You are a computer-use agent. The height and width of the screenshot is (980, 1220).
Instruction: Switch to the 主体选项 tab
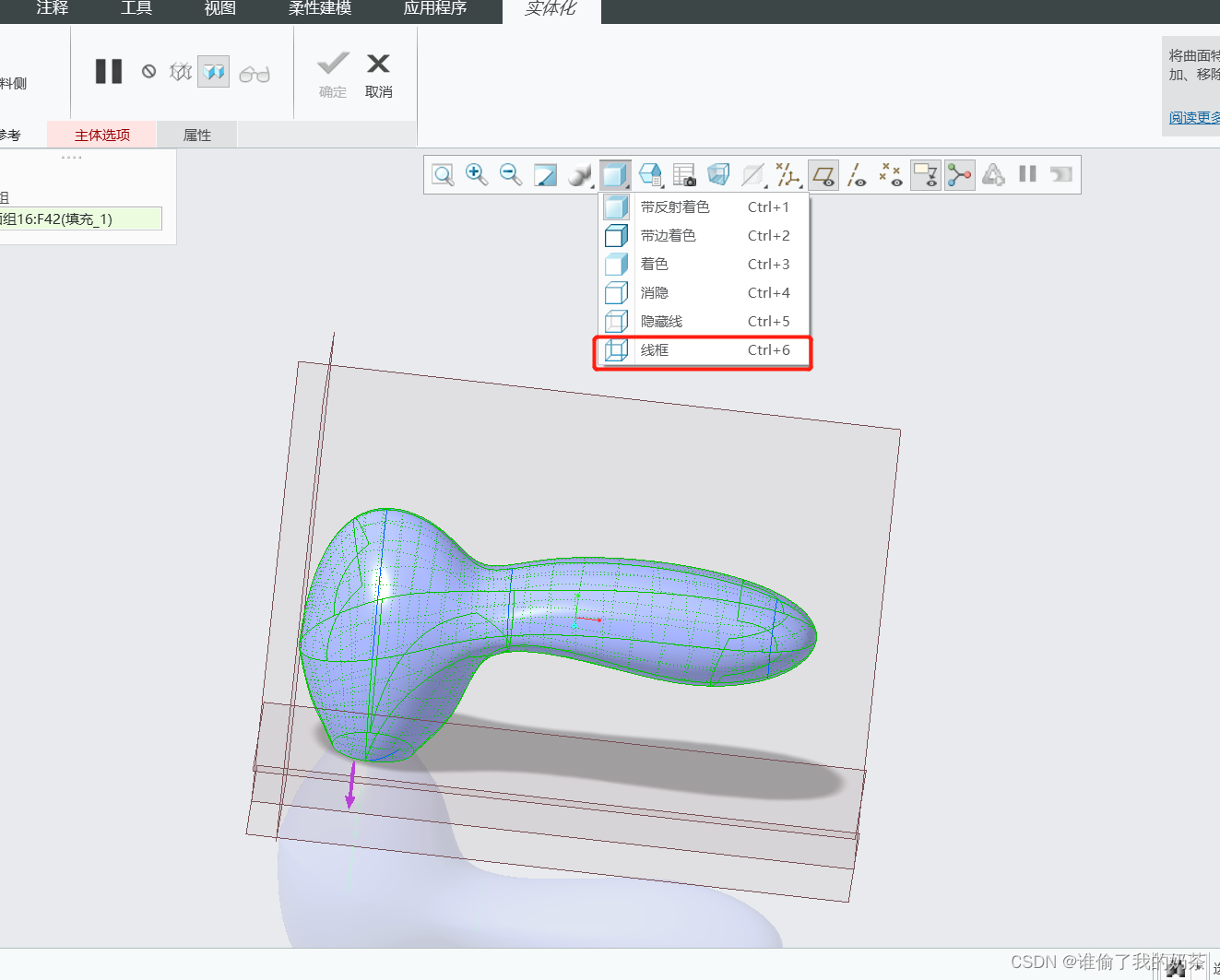pos(102,135)
